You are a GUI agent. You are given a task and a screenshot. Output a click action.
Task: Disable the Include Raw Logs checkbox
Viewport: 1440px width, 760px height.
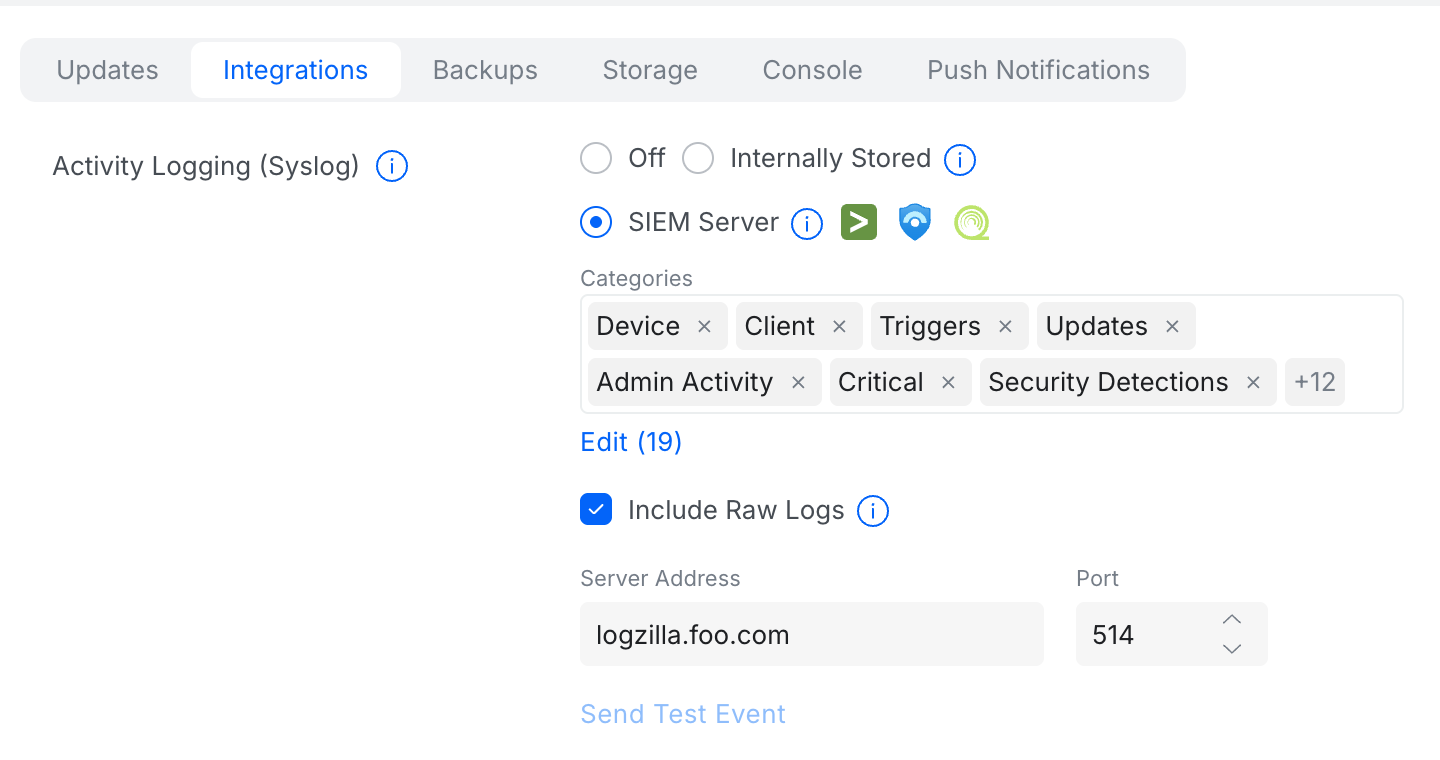(x=596, y=509)
